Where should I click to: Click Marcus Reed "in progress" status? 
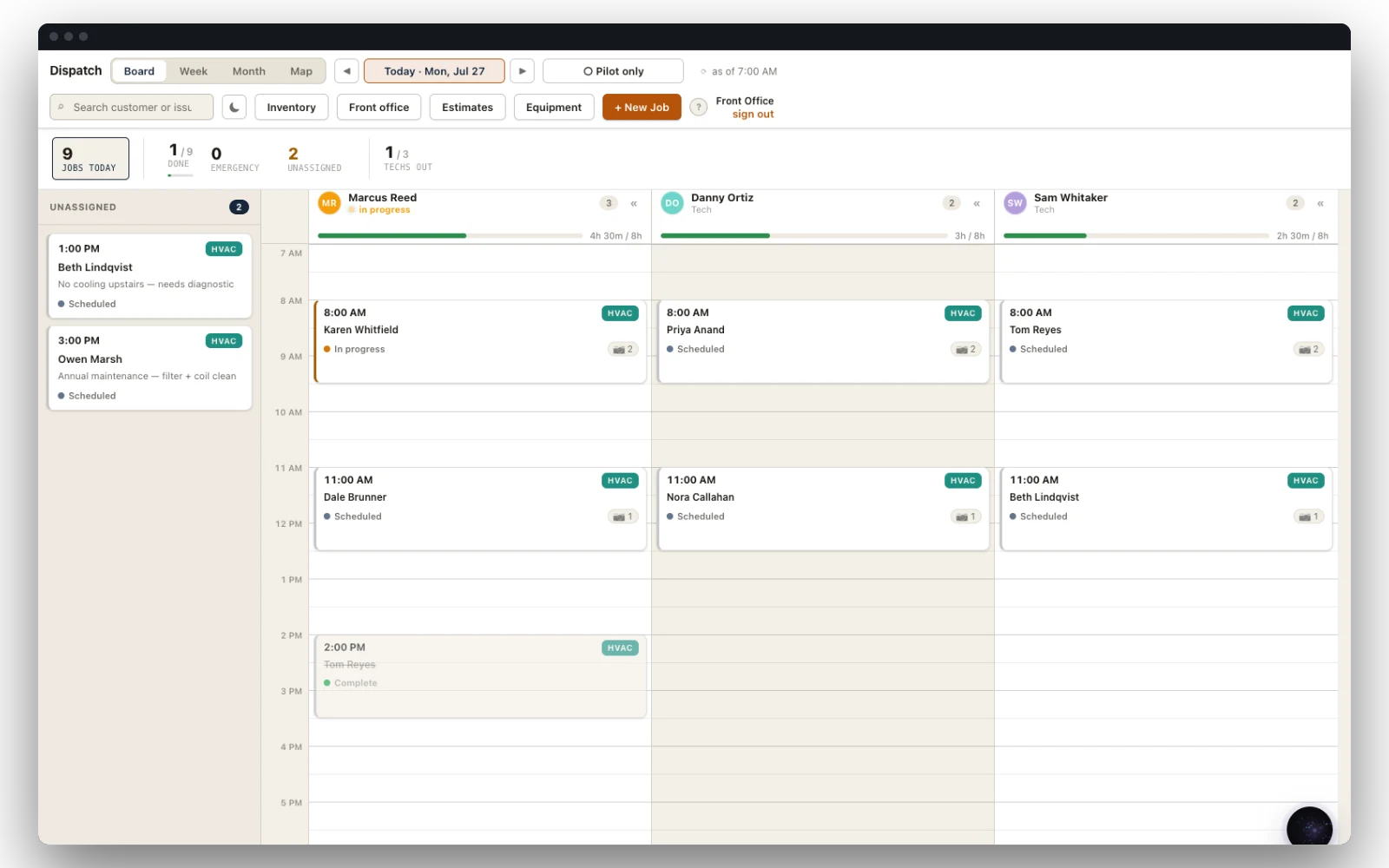tap(384, 210)
